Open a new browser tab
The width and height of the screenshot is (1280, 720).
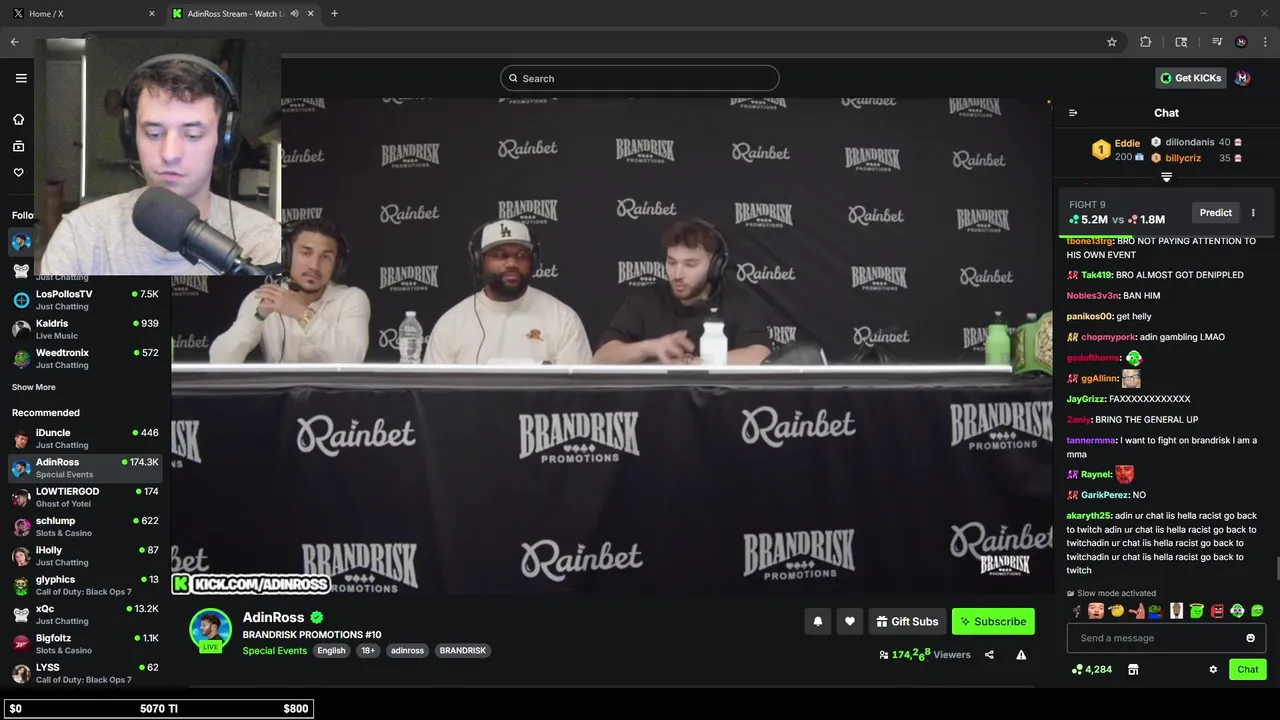click(334, 13)
